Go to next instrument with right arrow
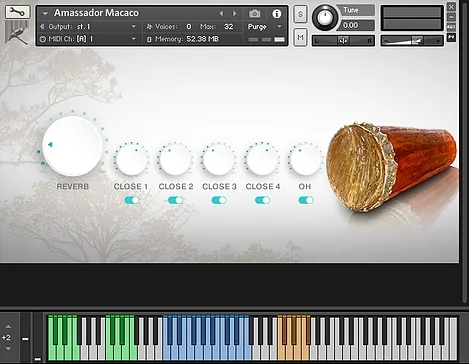469x364 pixels. pyautogui.click(x=234, y=13)
